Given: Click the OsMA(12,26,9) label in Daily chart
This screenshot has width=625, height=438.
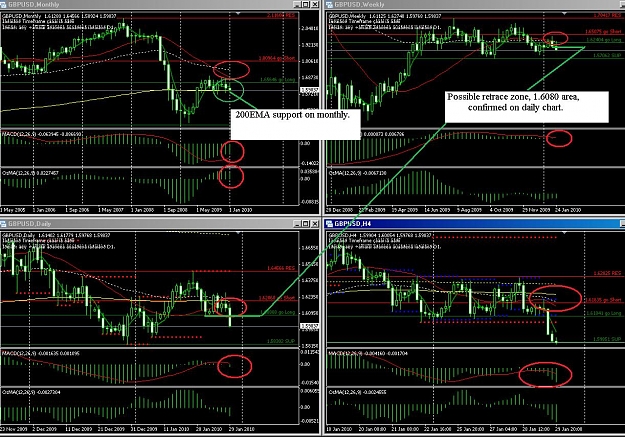Looking at the screenshot, I should tap(31, 393).
